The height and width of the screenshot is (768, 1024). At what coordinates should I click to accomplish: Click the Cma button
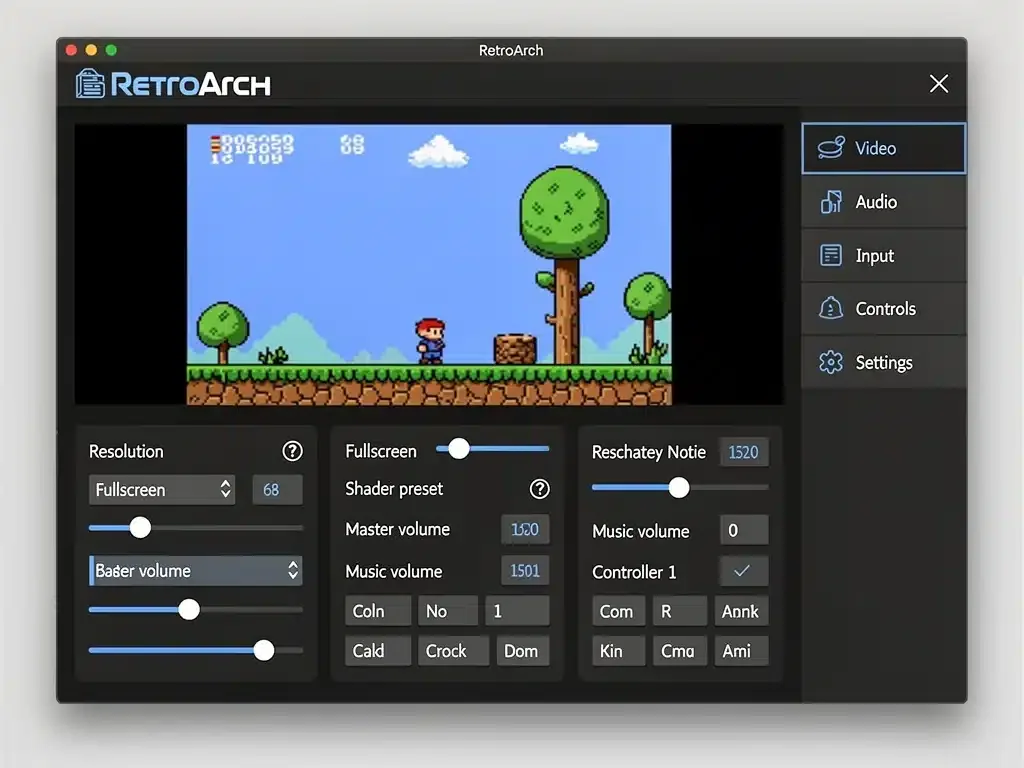tap(680, 650)
